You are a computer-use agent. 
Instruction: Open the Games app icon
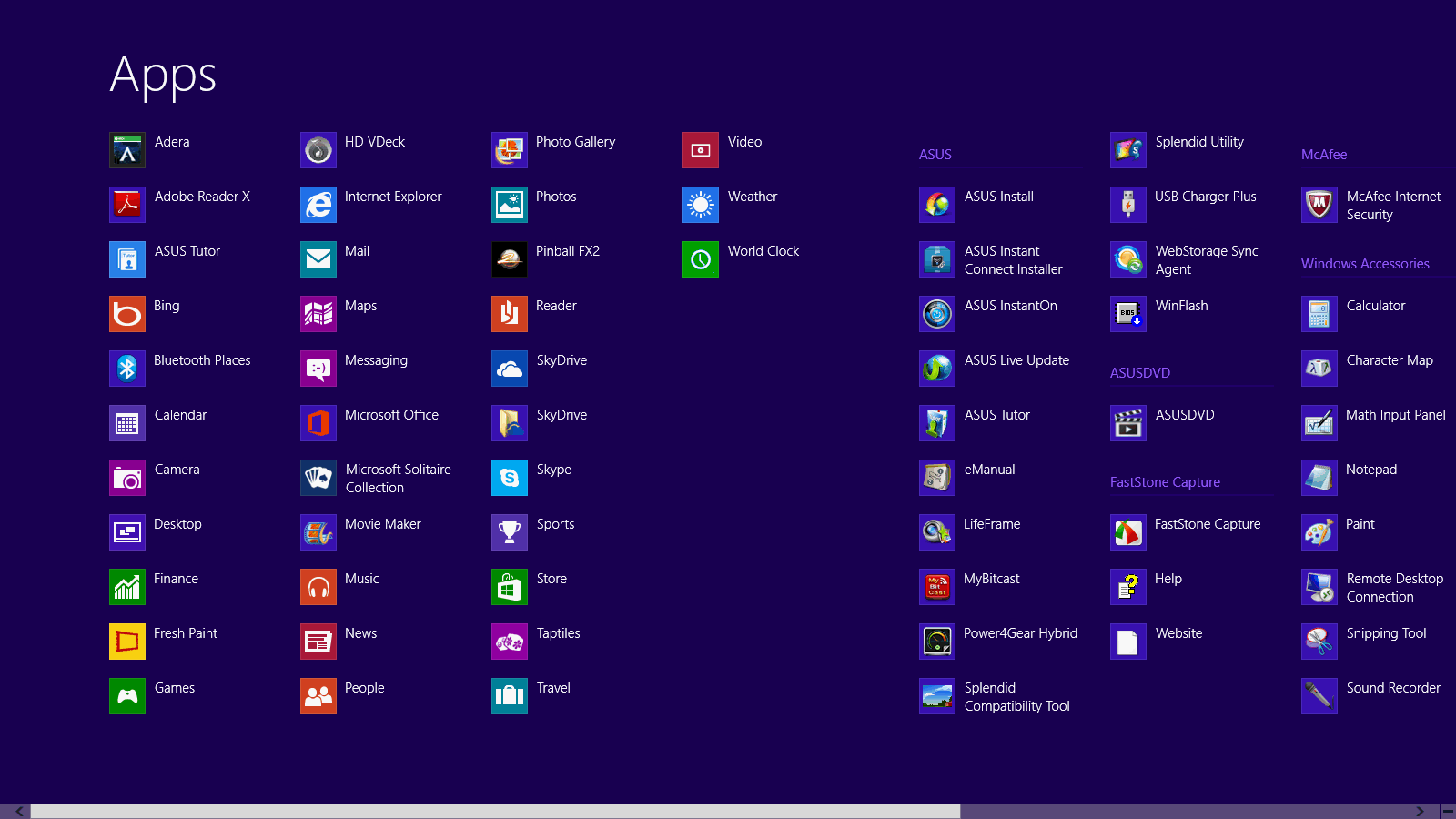[127, 696]
